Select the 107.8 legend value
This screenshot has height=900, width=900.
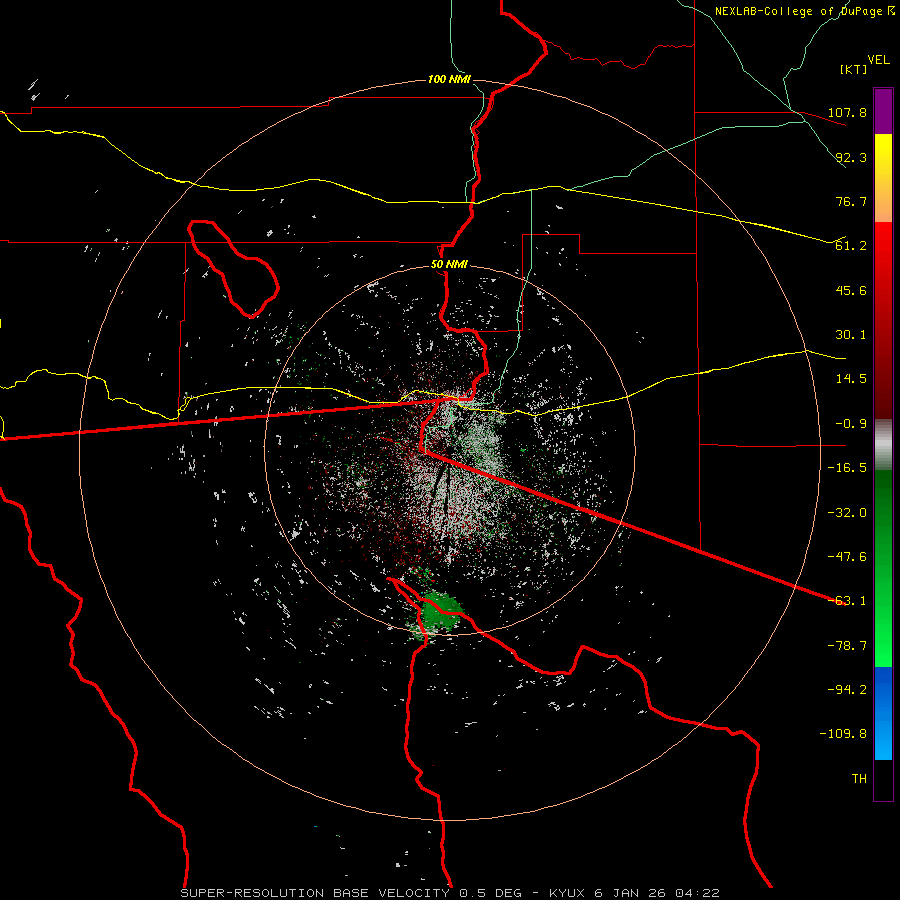point(847,112)
